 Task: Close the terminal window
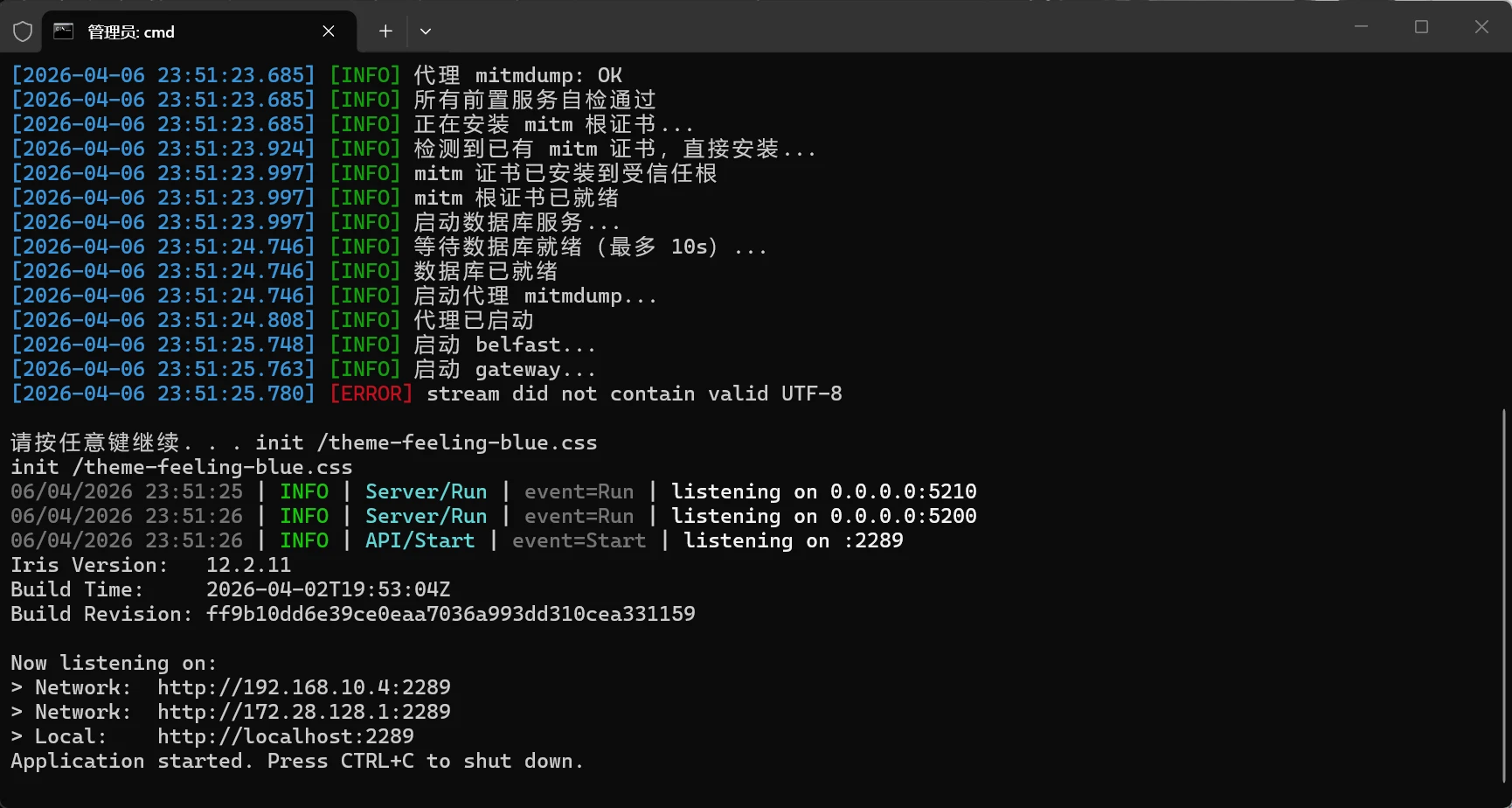pyautogui.click(x=1481, y=27)
